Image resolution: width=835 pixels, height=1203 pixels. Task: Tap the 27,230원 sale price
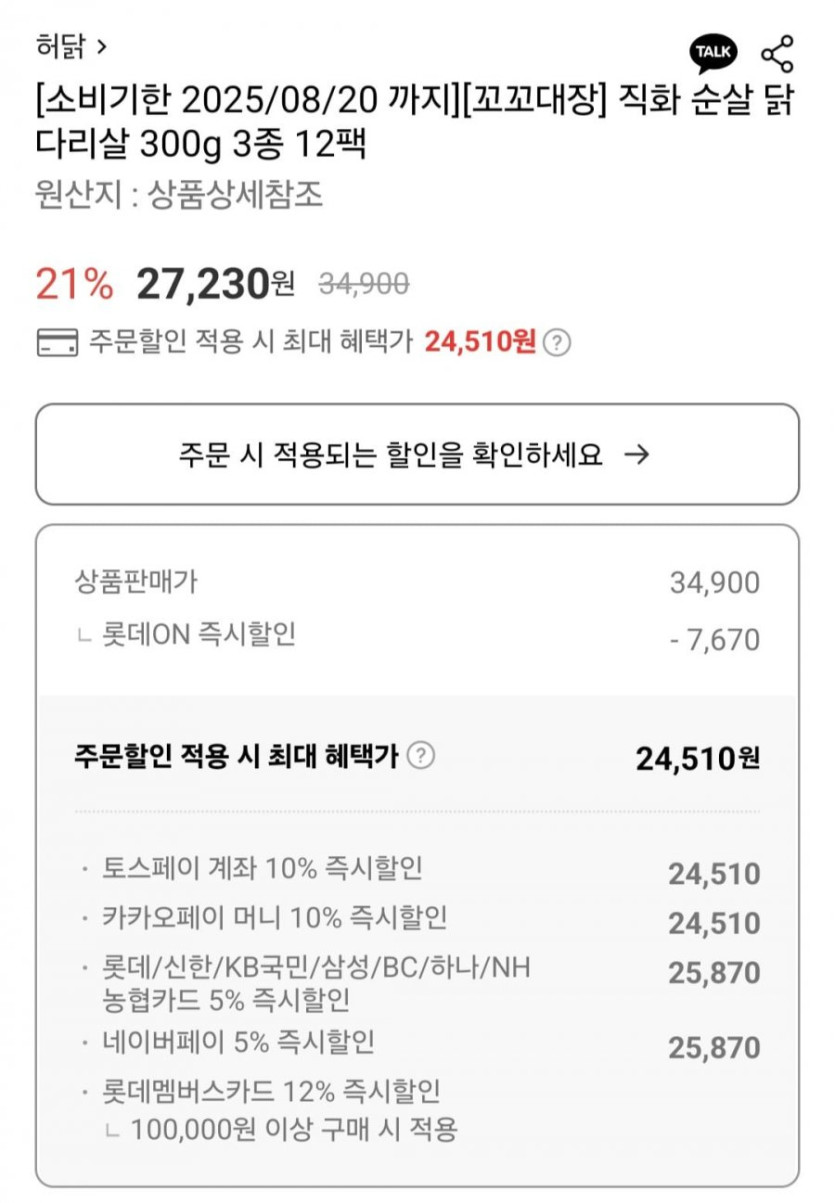click(x=214, y=284)
